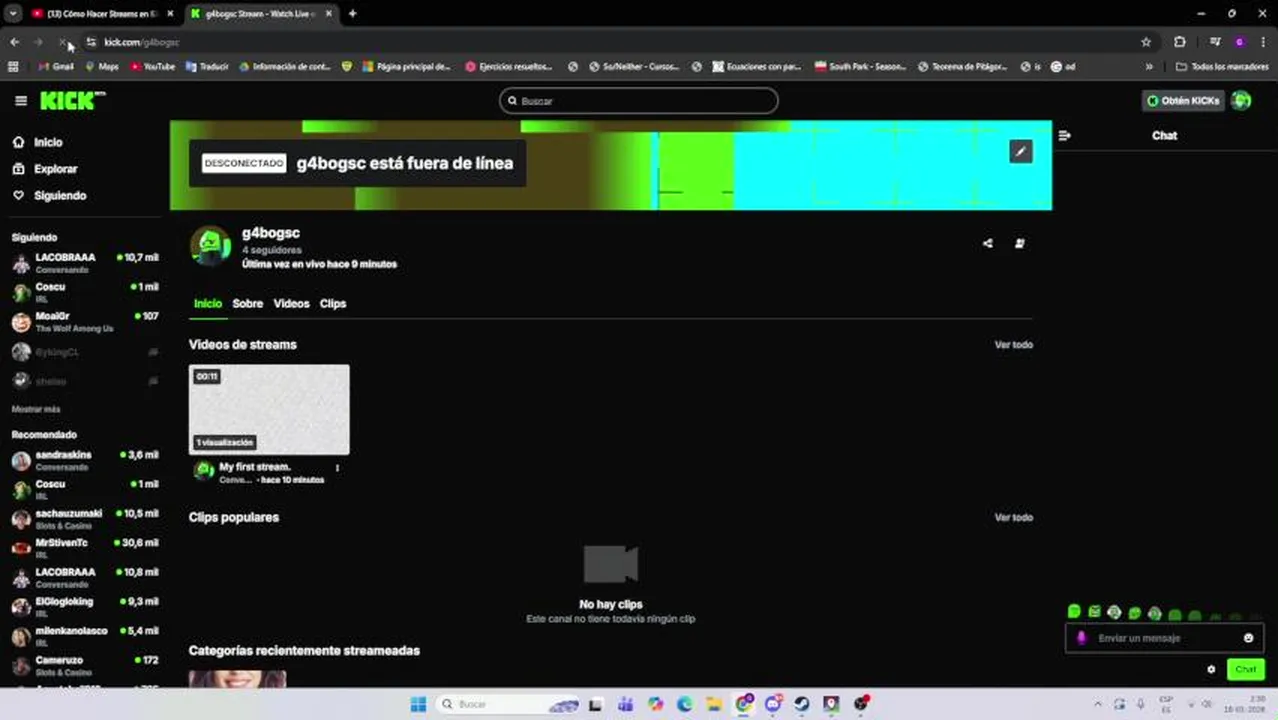Expand the hidden bookmarks chevron
This screenshot has width=1278, height=720.
1149,67
